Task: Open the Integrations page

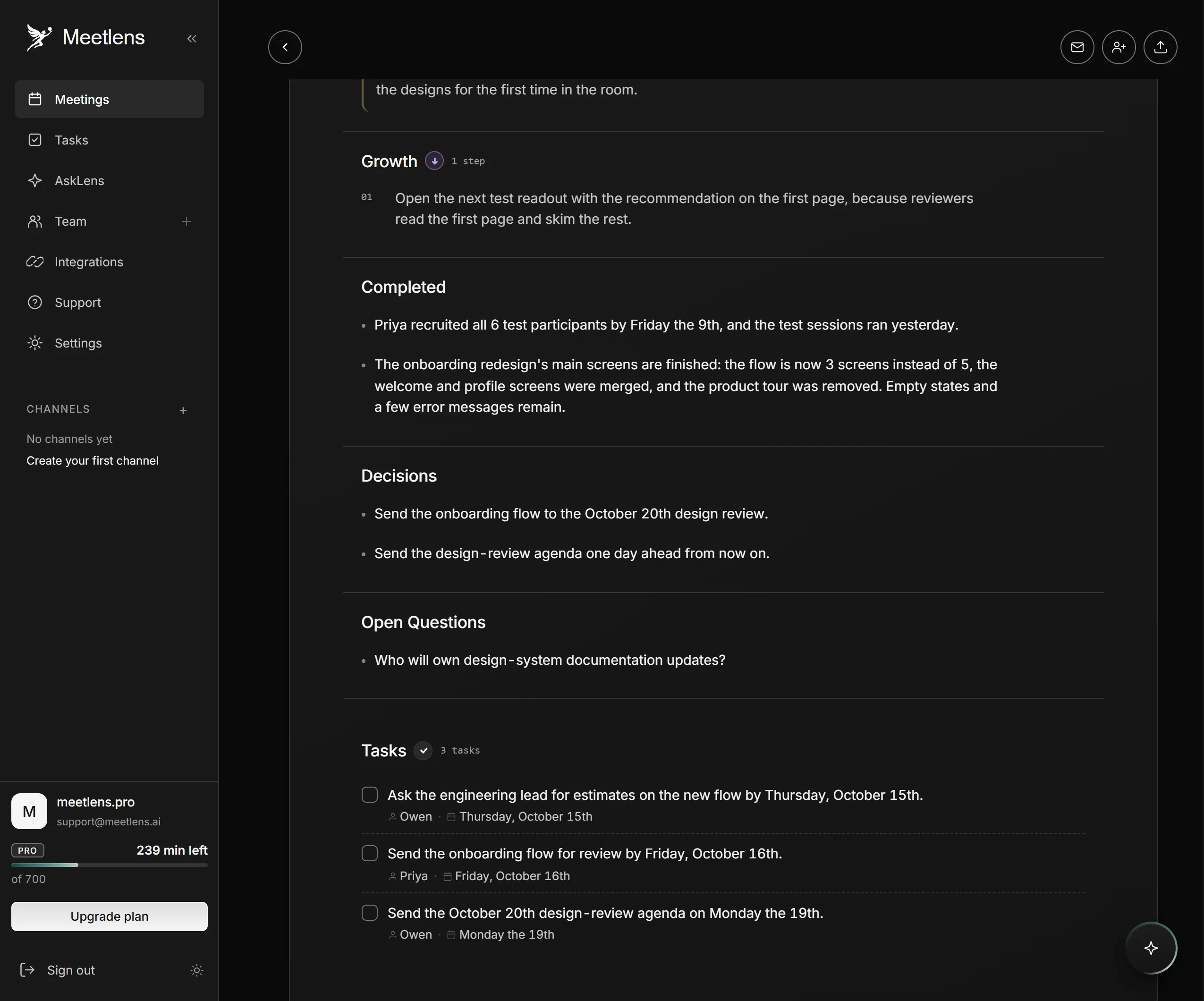Action: [110, 262]
